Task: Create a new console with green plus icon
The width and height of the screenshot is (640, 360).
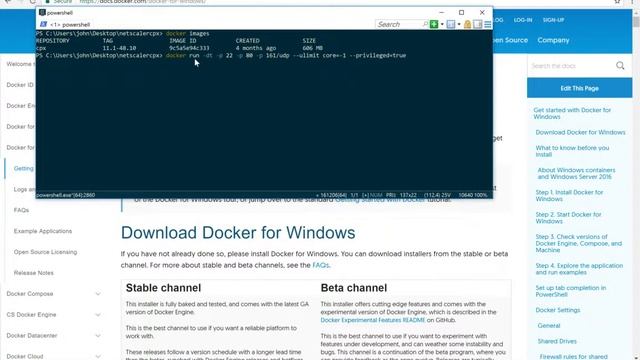Action: 434,24
